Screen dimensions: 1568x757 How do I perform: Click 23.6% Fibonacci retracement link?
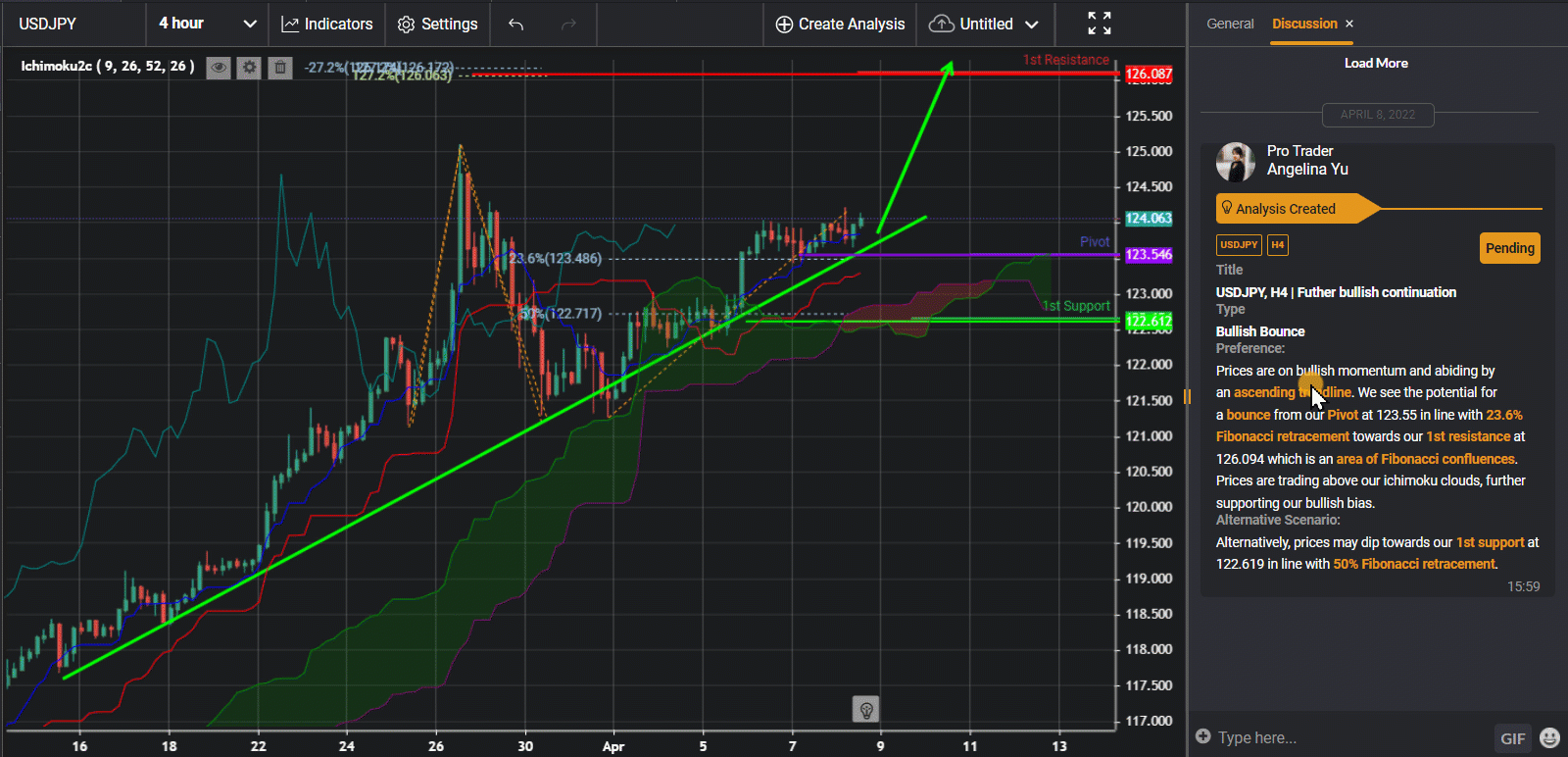[x=1370, y=426]
